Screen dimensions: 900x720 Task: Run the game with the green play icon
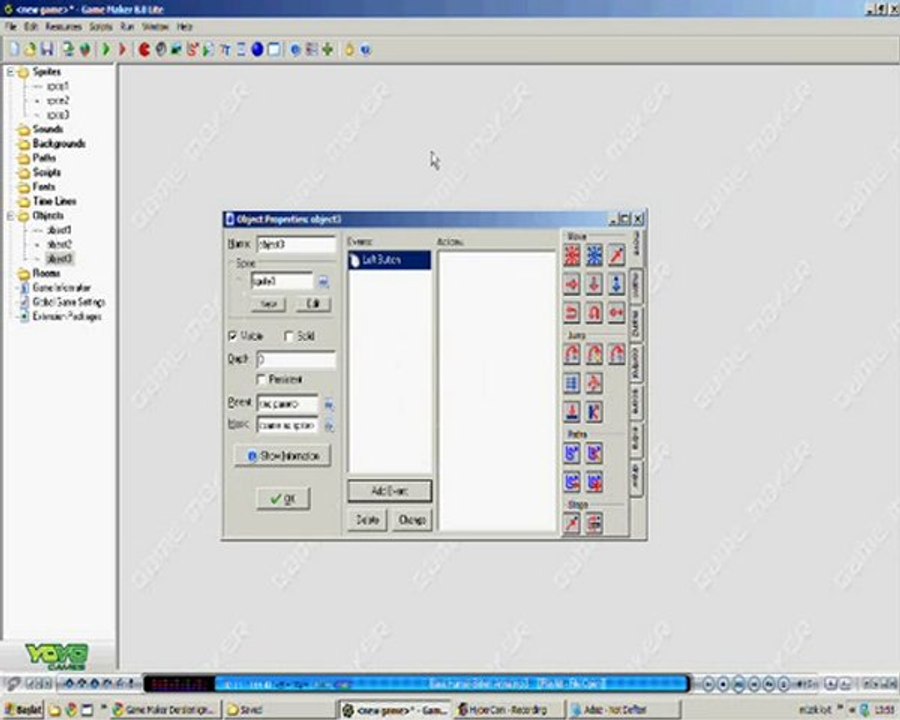[106, 49]
